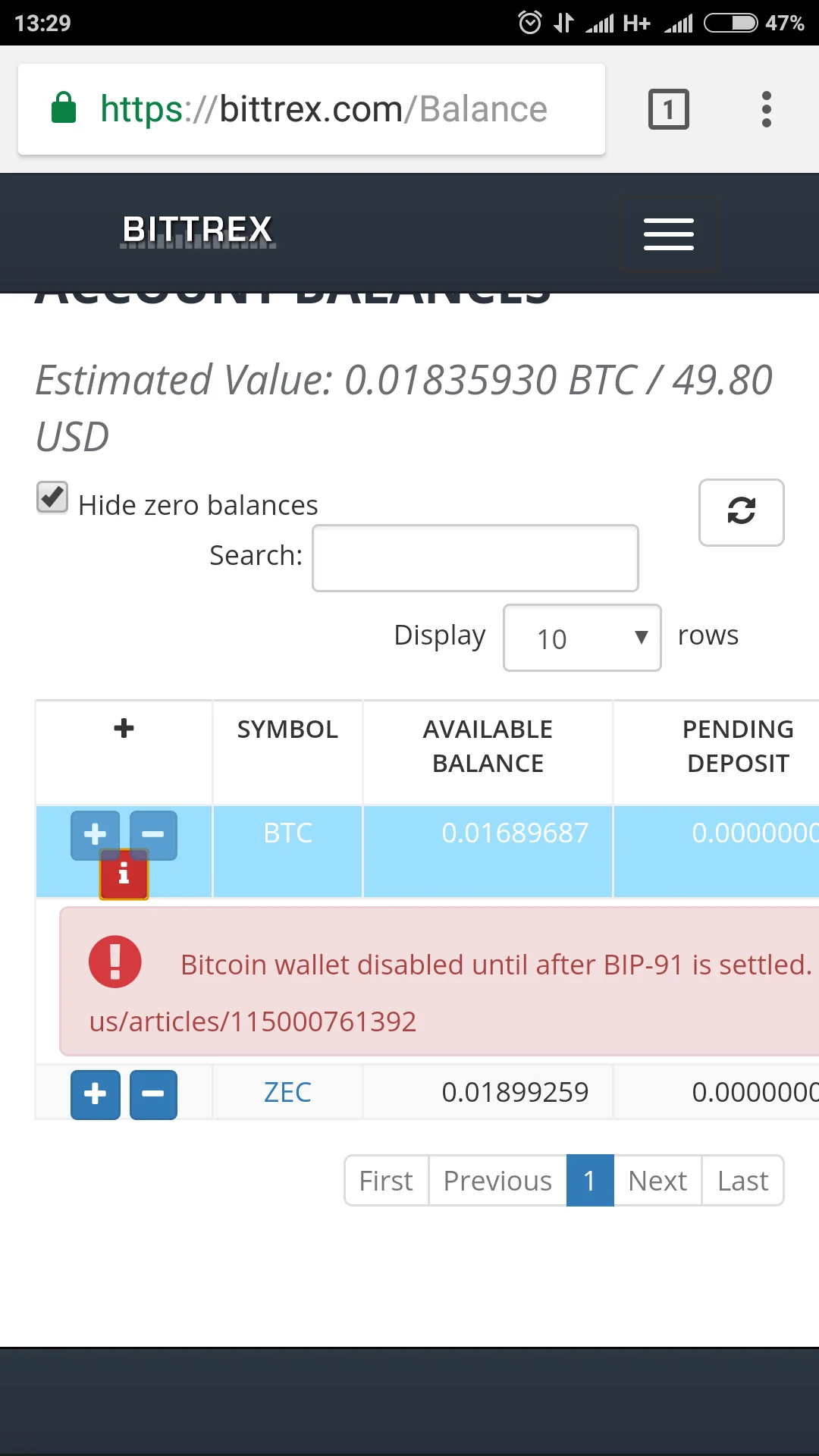Click the BITTREX logo link

[197, 230]
